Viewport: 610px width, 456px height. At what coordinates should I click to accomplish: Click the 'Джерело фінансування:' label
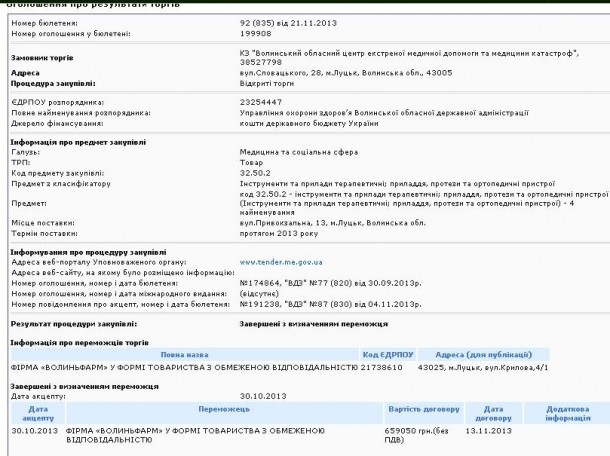click(x=58, y=123)
